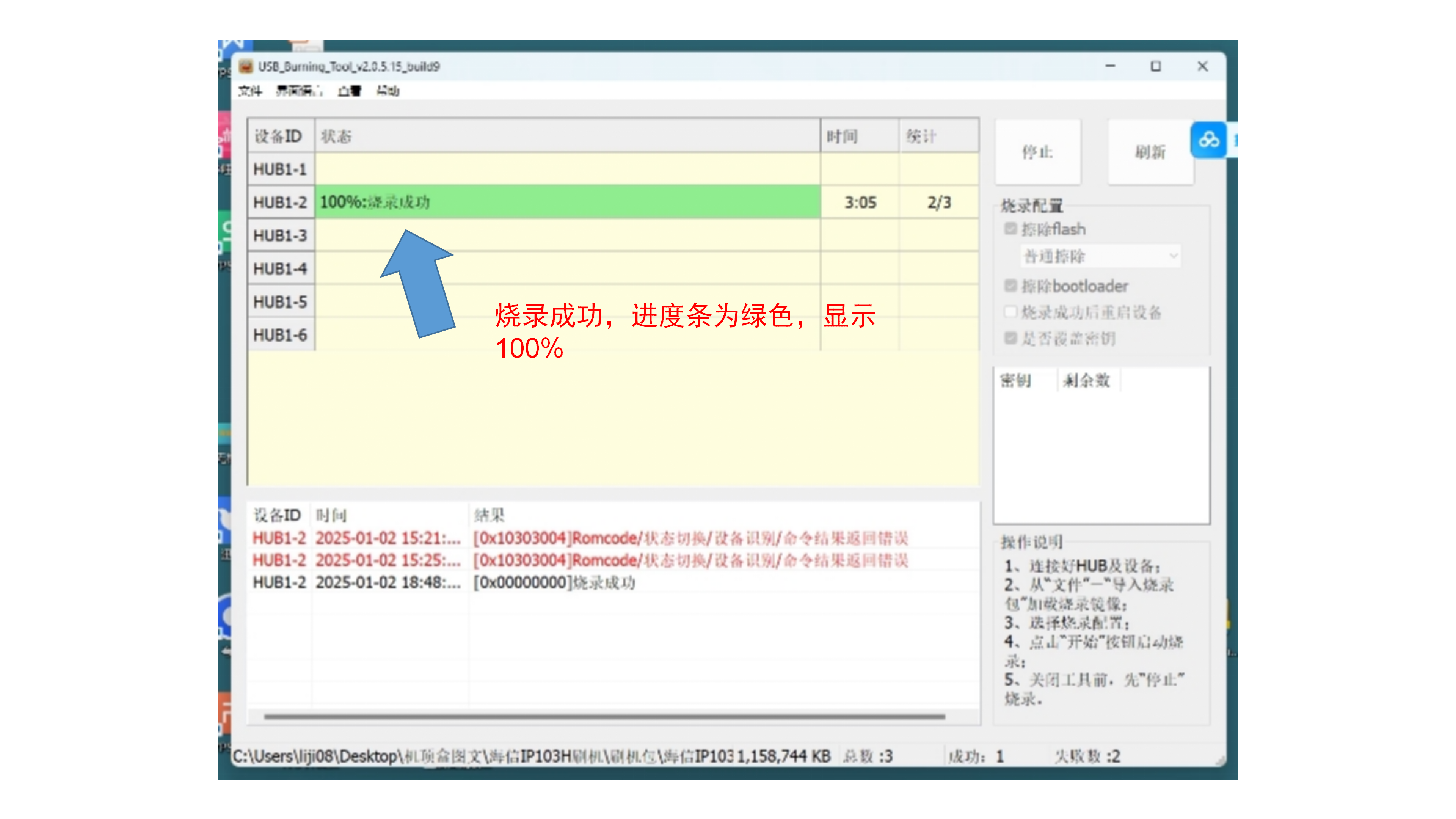Open the 查看 menu
This screenshot has height=819, width=1456.
point(349,91)
